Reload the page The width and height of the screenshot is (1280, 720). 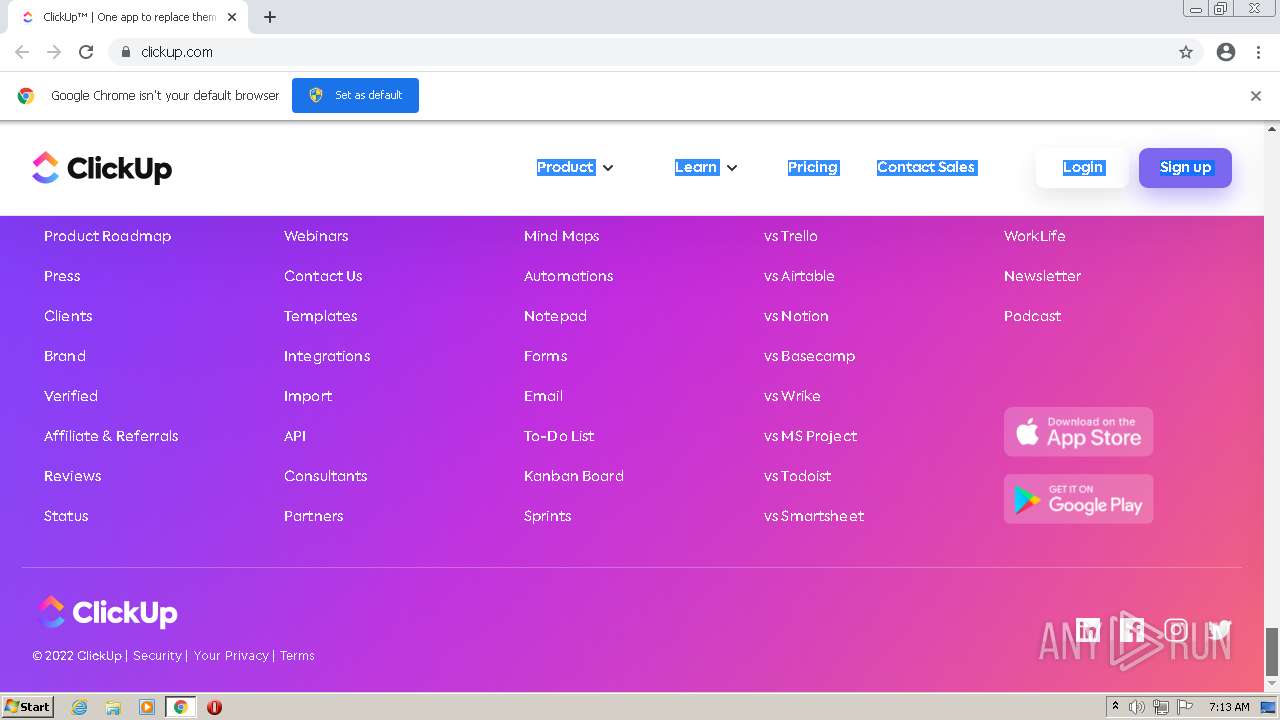click(86, 52)
